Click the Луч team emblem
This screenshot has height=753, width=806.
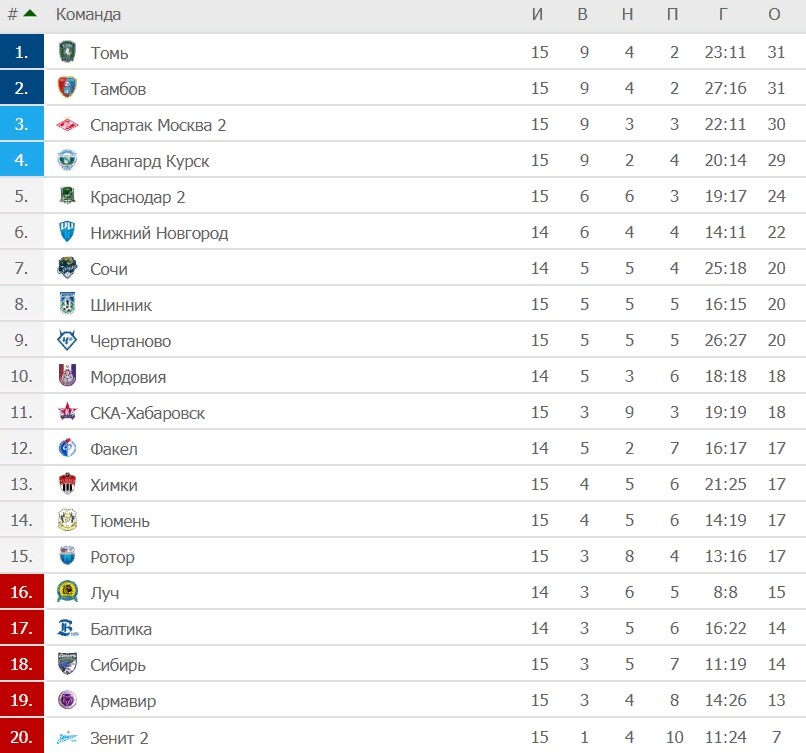[x=67, y=592]
